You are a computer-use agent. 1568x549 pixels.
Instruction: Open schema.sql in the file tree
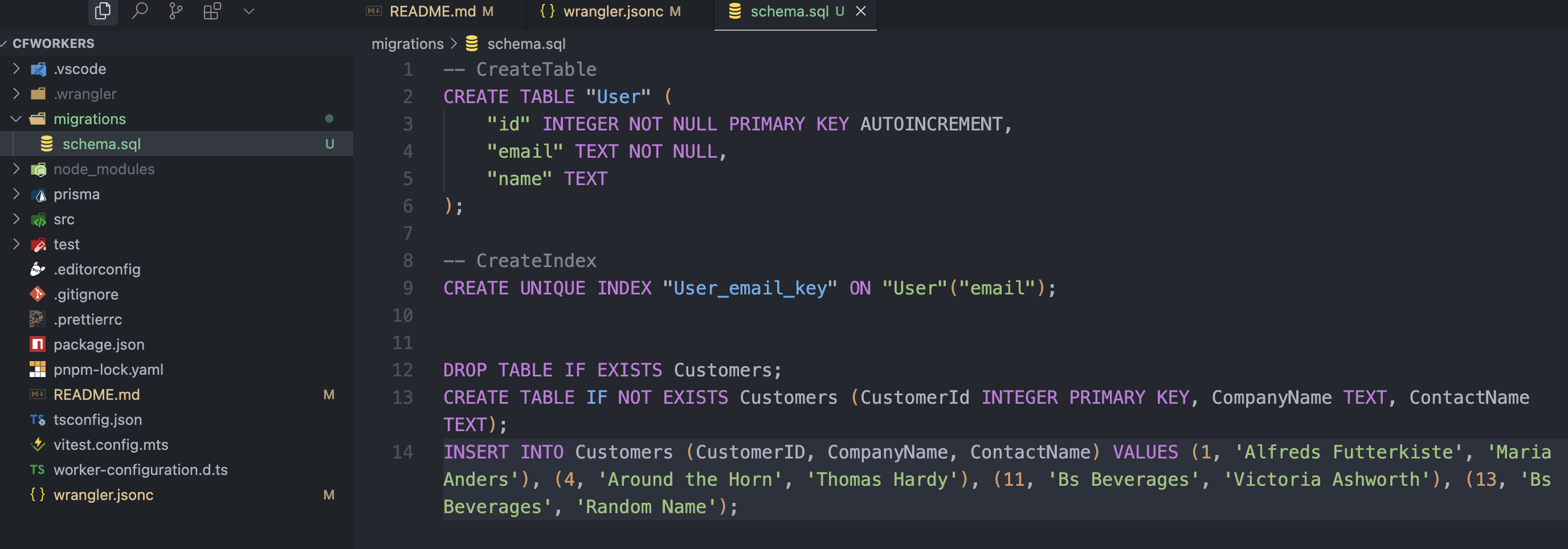coord(101,144)
